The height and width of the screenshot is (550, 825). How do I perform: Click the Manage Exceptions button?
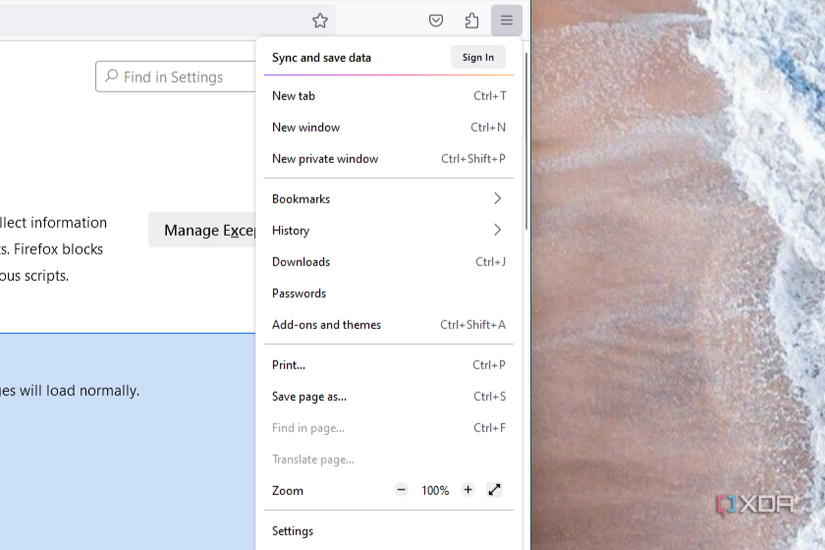coord(203,230)
